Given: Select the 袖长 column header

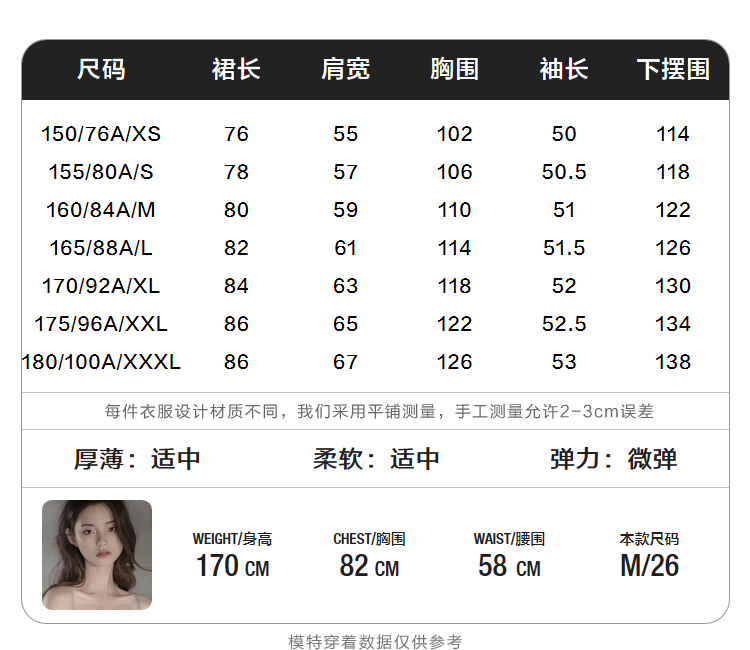Looking at the screenshot, I should click(564, 69).
